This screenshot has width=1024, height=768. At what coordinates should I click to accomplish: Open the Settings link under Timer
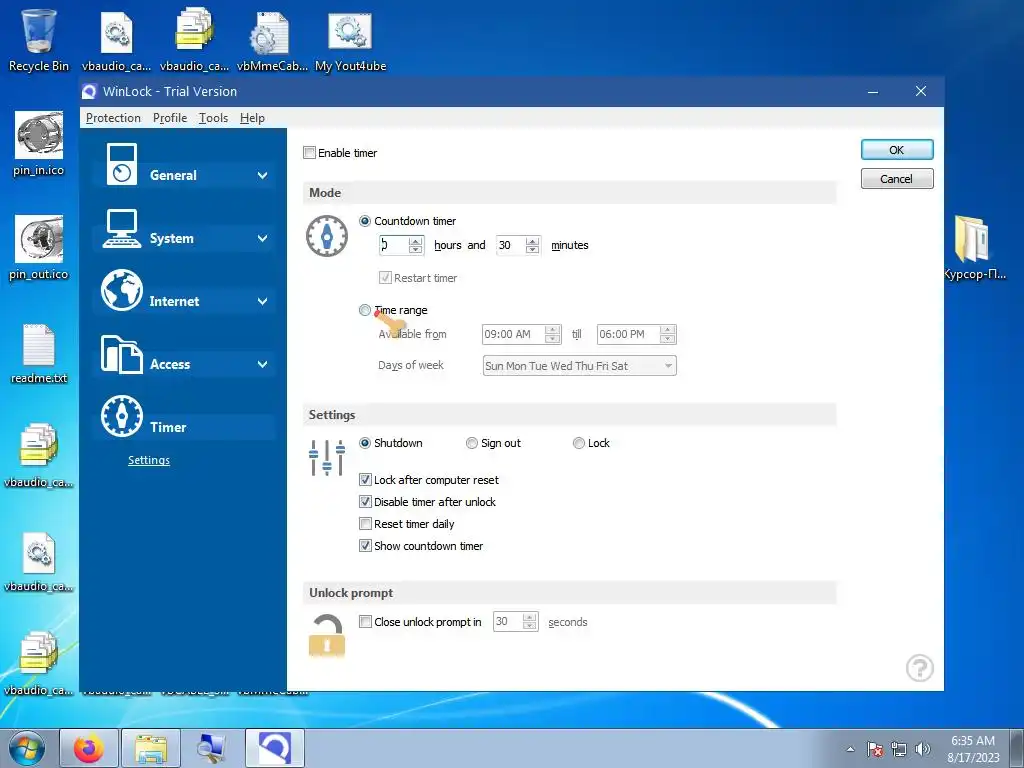149,460
